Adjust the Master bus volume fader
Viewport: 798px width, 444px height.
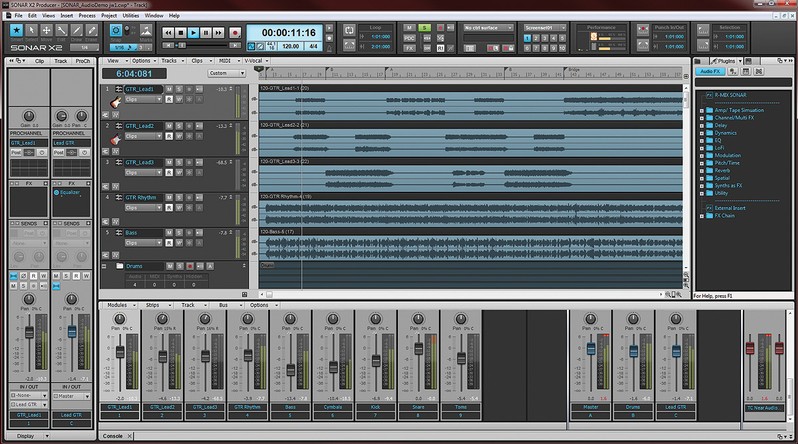[591, 349]
